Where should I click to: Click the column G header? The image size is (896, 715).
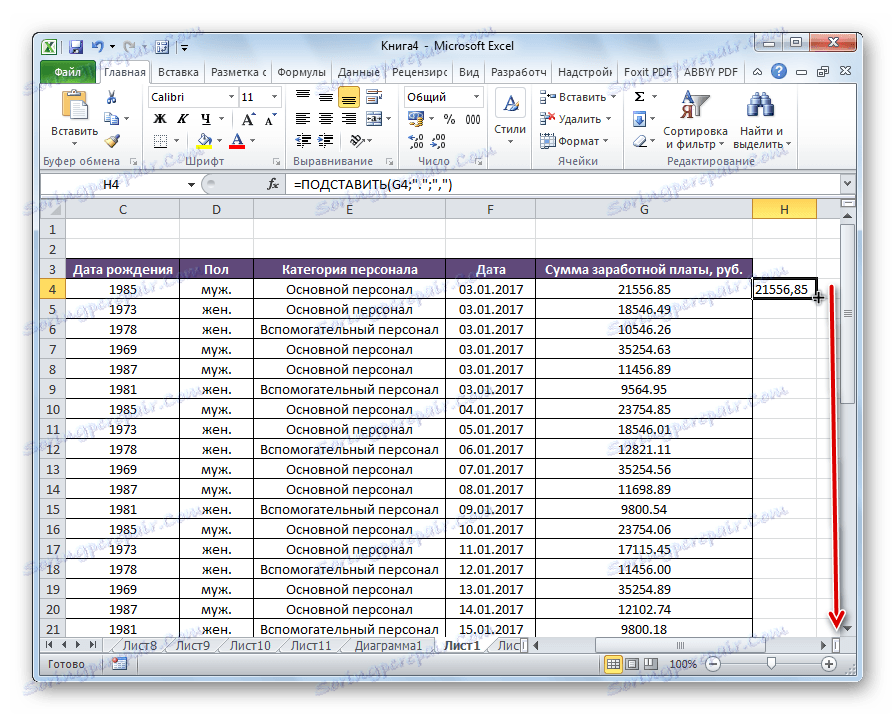[644, 210]
